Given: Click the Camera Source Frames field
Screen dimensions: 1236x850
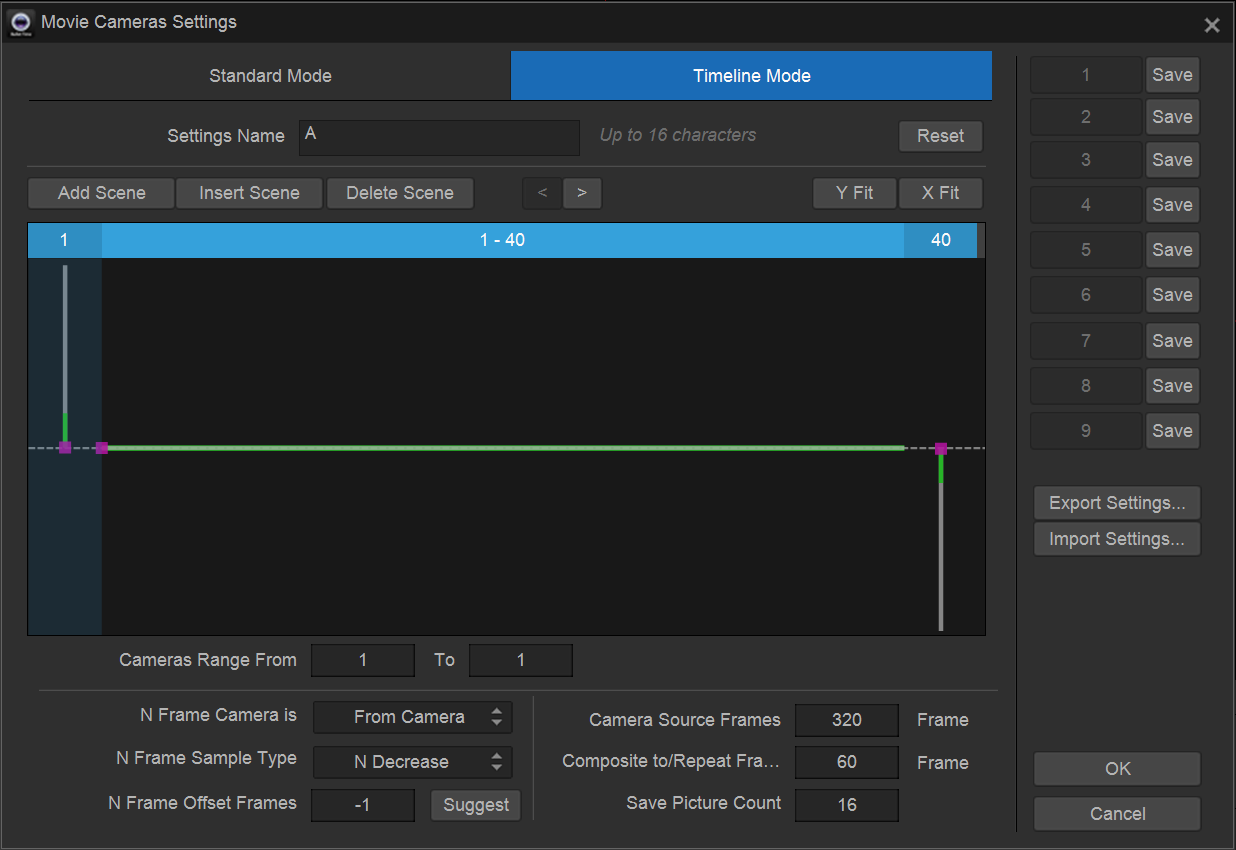Looking at the screenshot, I should [846, 720].
